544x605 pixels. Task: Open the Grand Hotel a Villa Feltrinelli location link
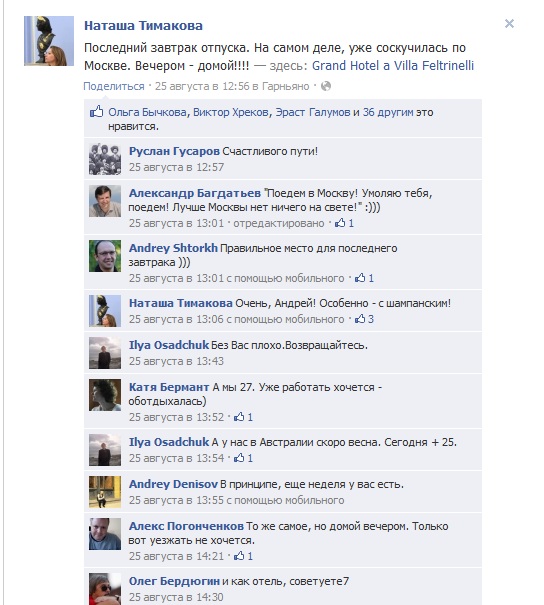393,66
